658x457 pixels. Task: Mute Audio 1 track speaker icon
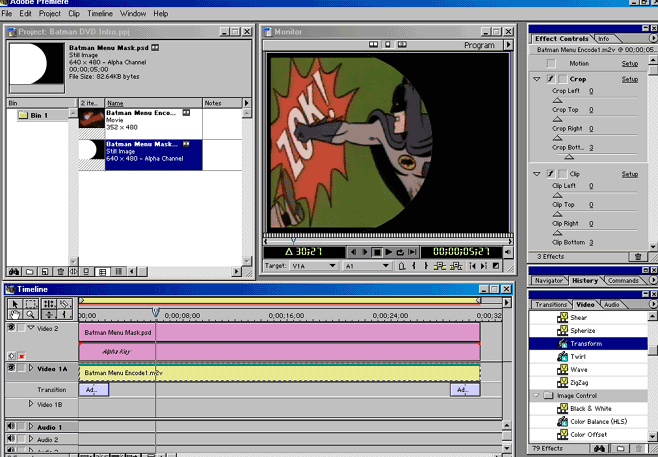11,426
